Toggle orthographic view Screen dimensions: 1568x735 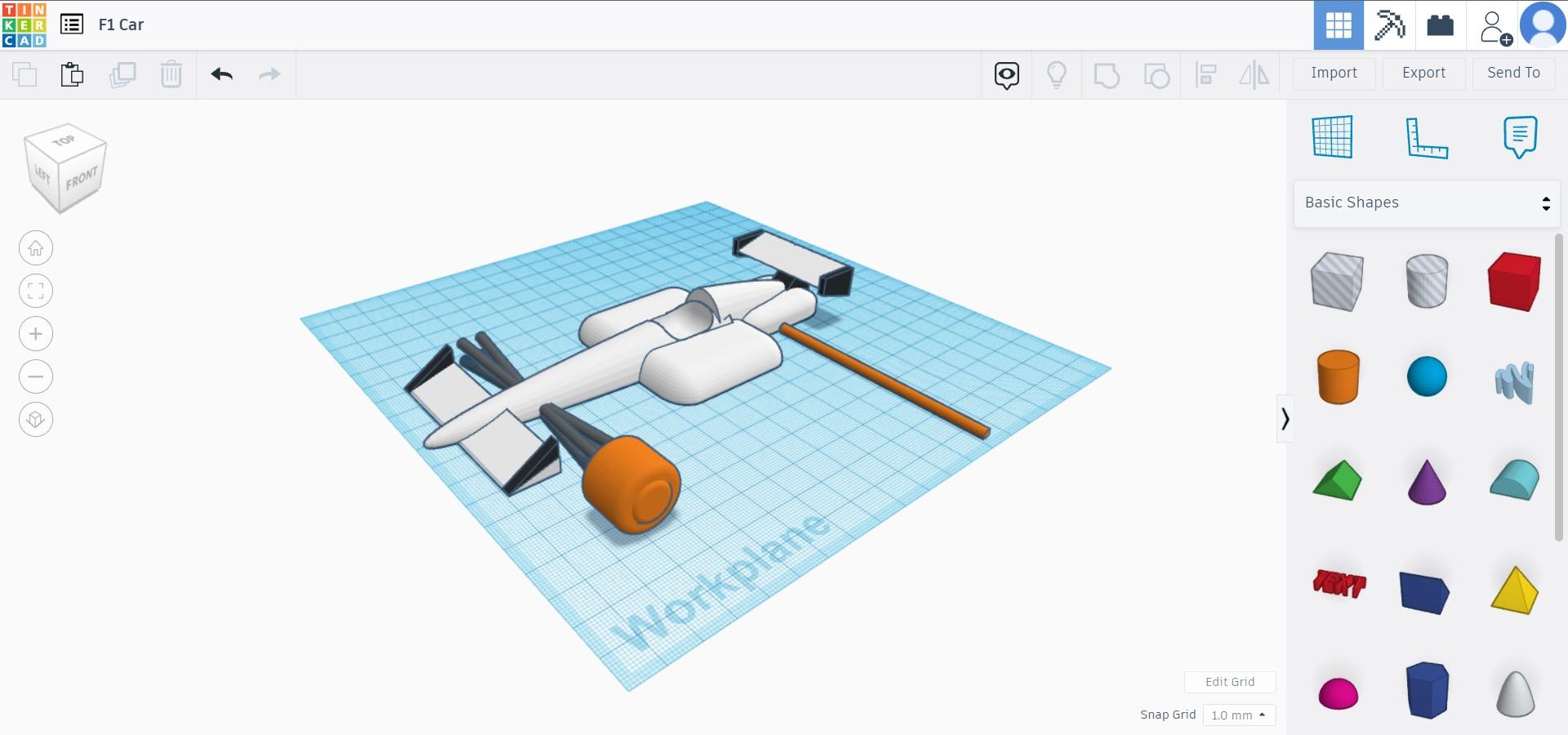pos(36,420)
